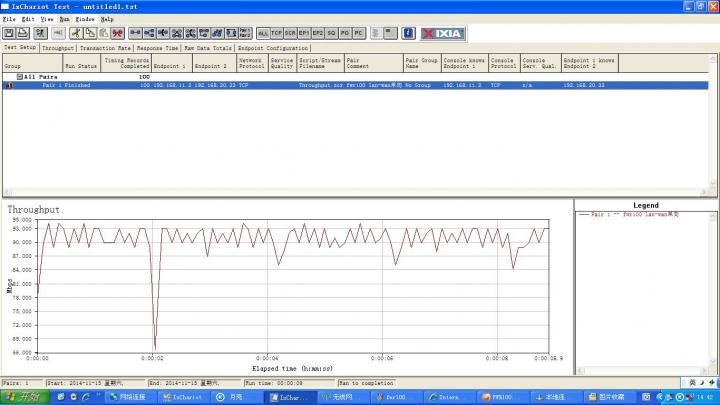
Task: Click the Copy toolbar icon
Action: [x=90, y=33]
